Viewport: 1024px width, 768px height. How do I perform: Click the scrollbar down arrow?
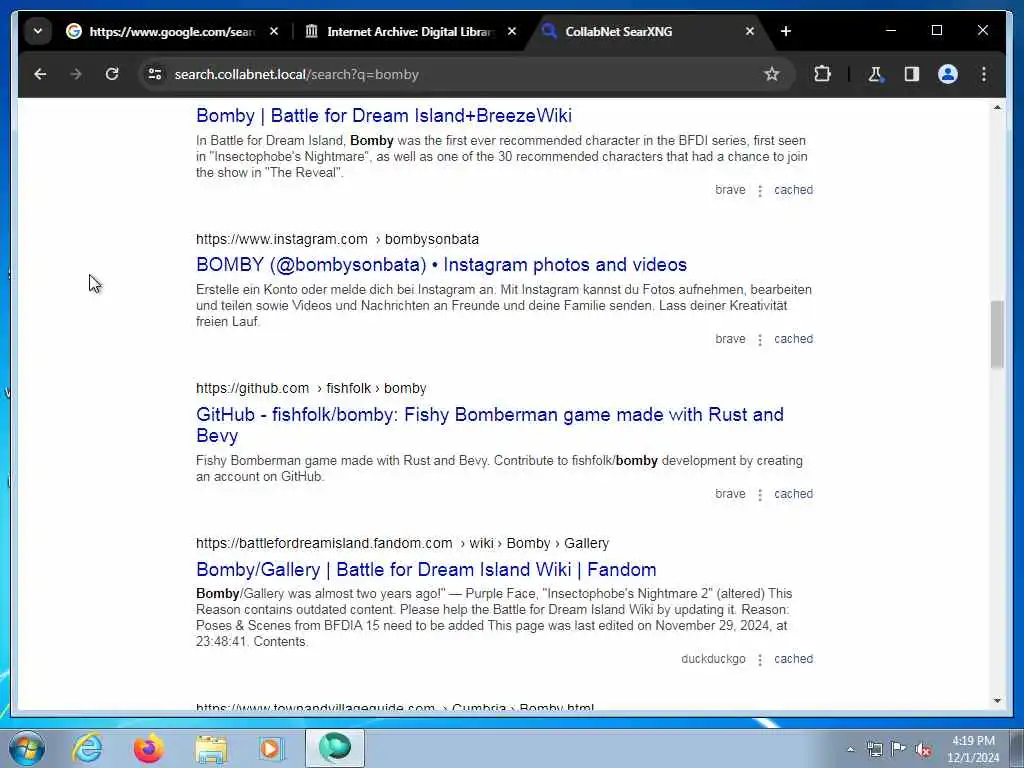tap(997, 701)
